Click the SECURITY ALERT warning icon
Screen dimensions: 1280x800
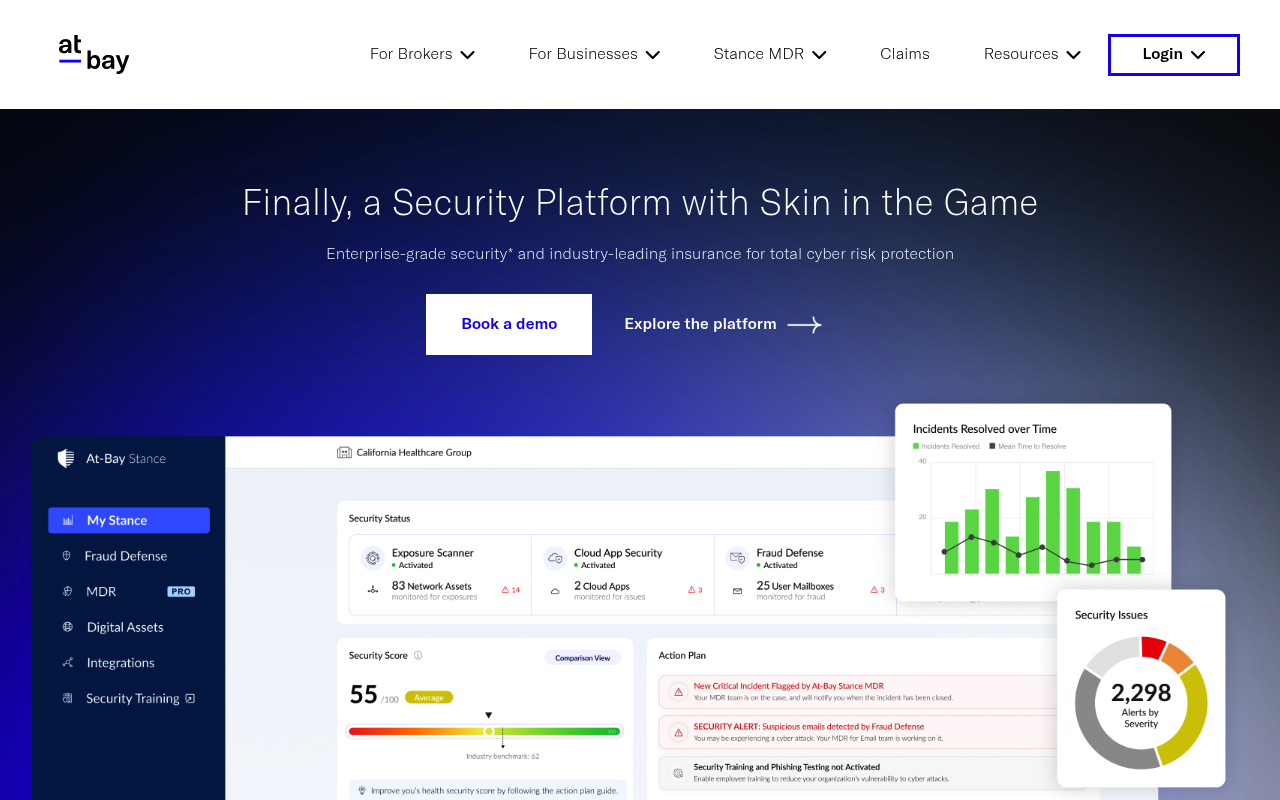click(678, 732)
